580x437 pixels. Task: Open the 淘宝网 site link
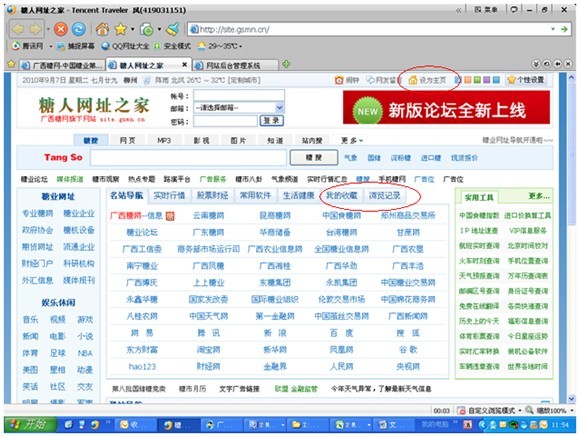208,349
